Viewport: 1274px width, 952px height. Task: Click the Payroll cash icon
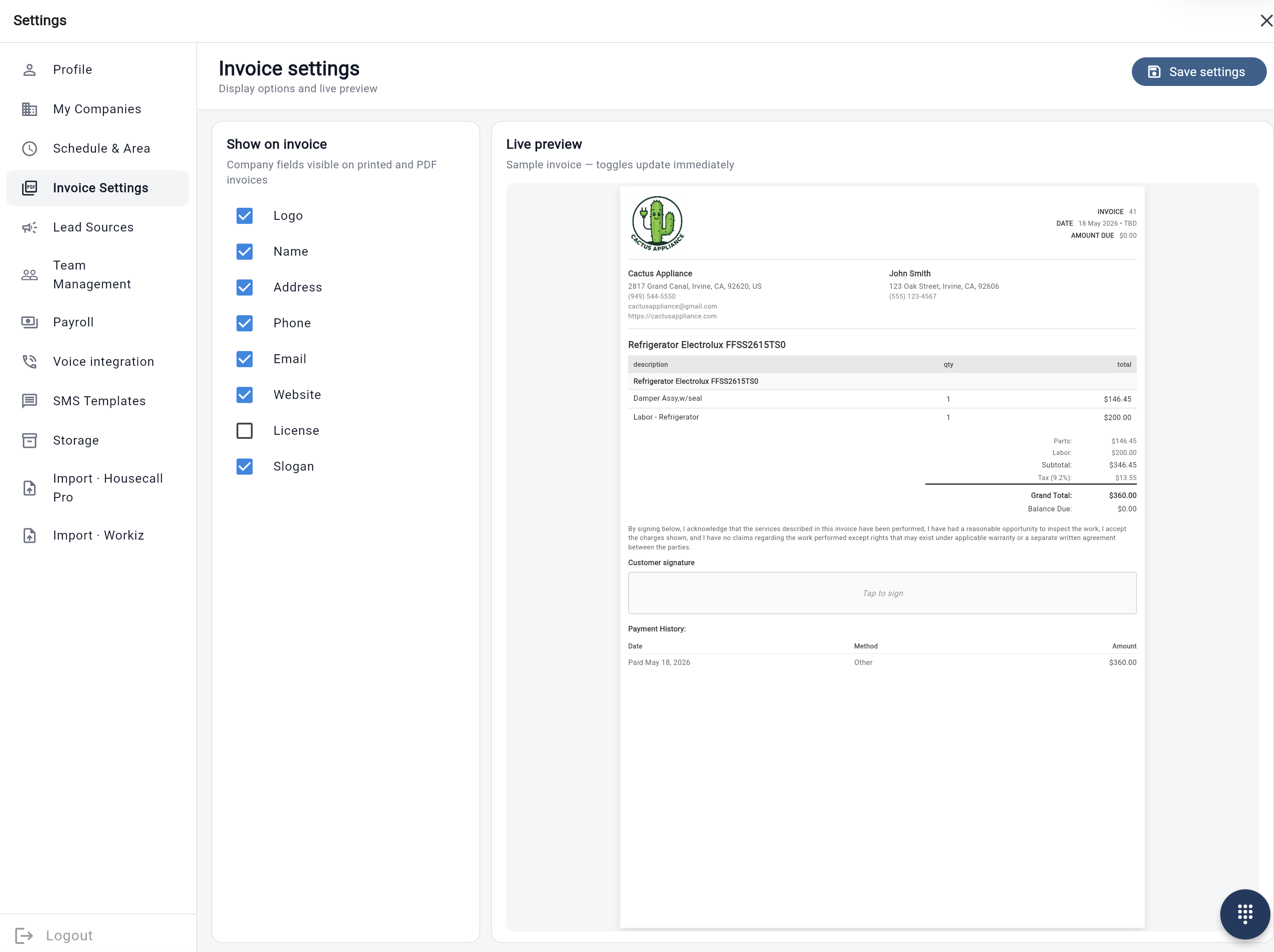tap(30, 322)
